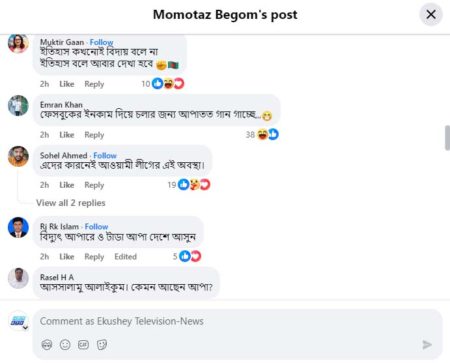The image size is (450, 363).
Task: Like Emran Khan's comment
Action: tap(67, 135)
